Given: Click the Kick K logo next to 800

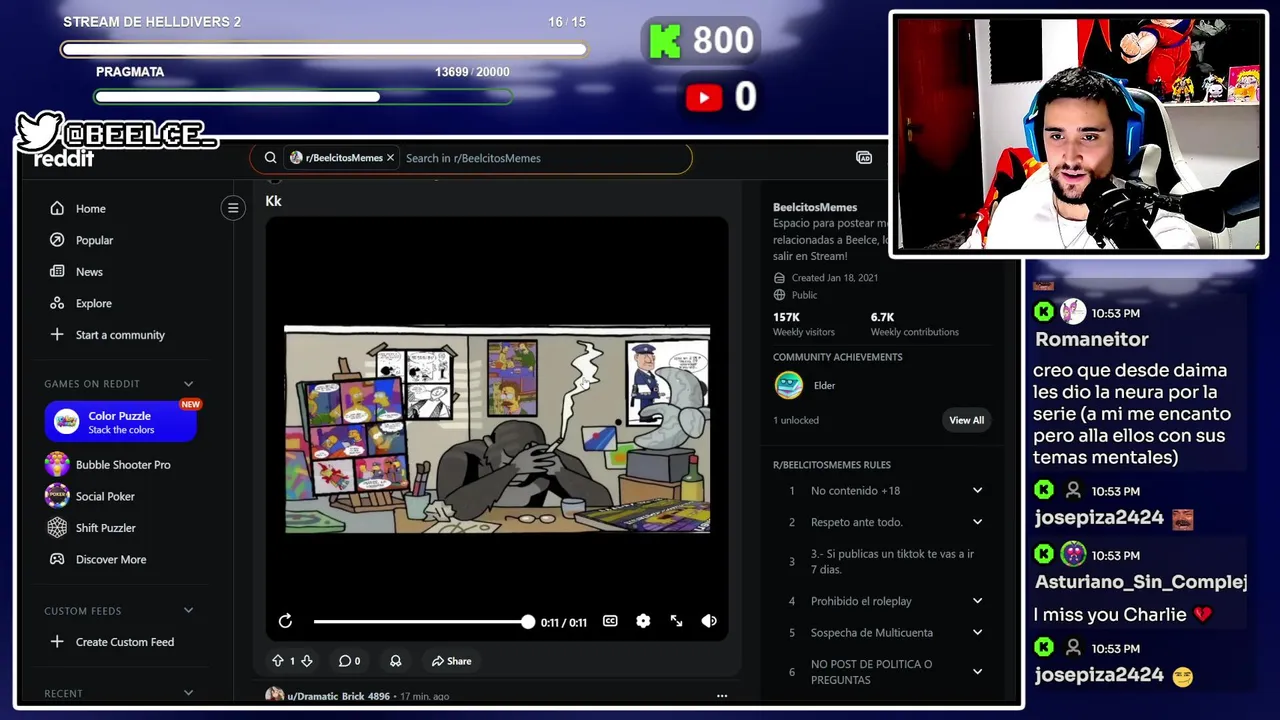Looking at the screenshot, I should [665, 41].
